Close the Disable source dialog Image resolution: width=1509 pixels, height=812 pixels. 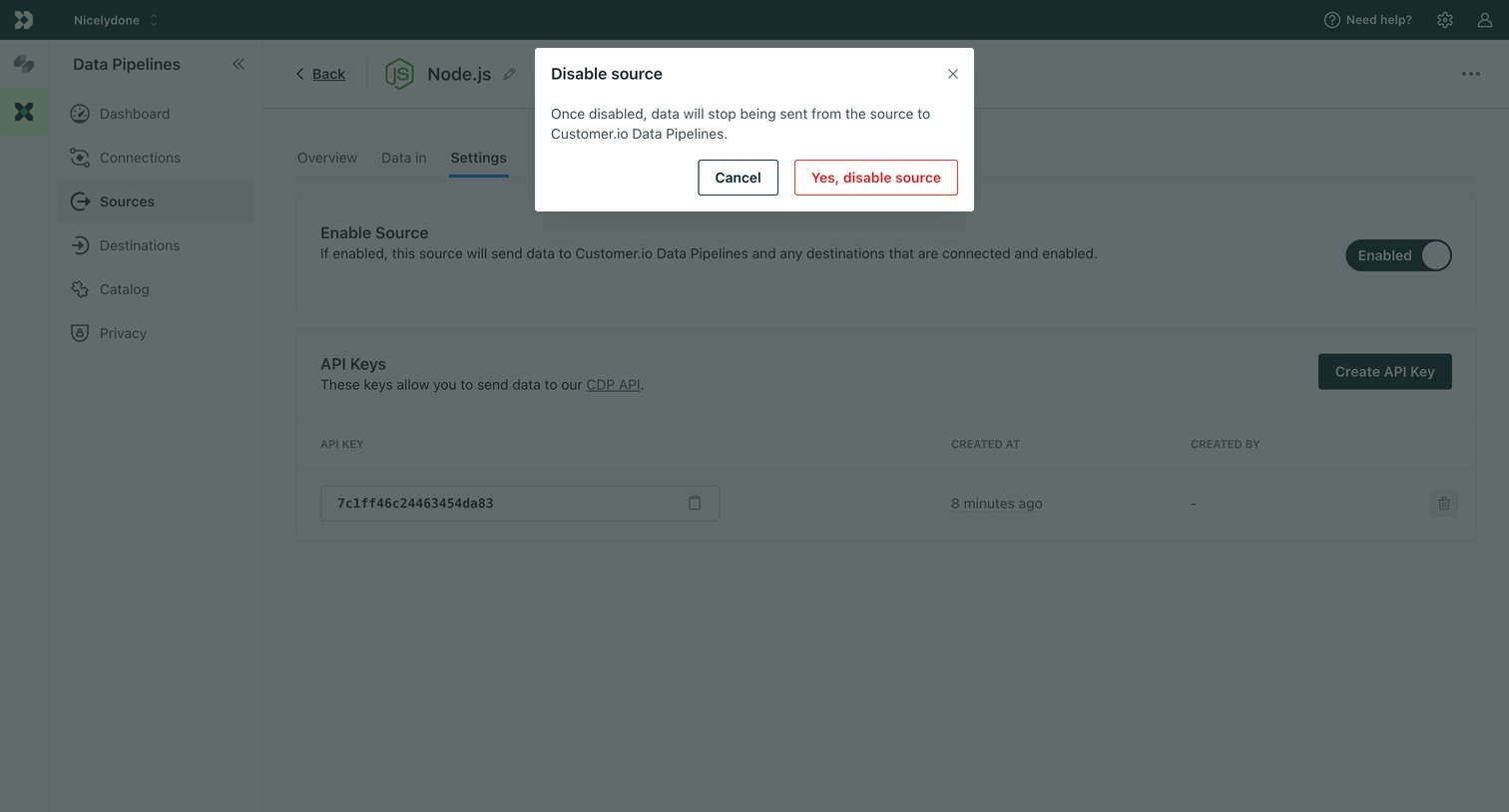coord(953,74)
